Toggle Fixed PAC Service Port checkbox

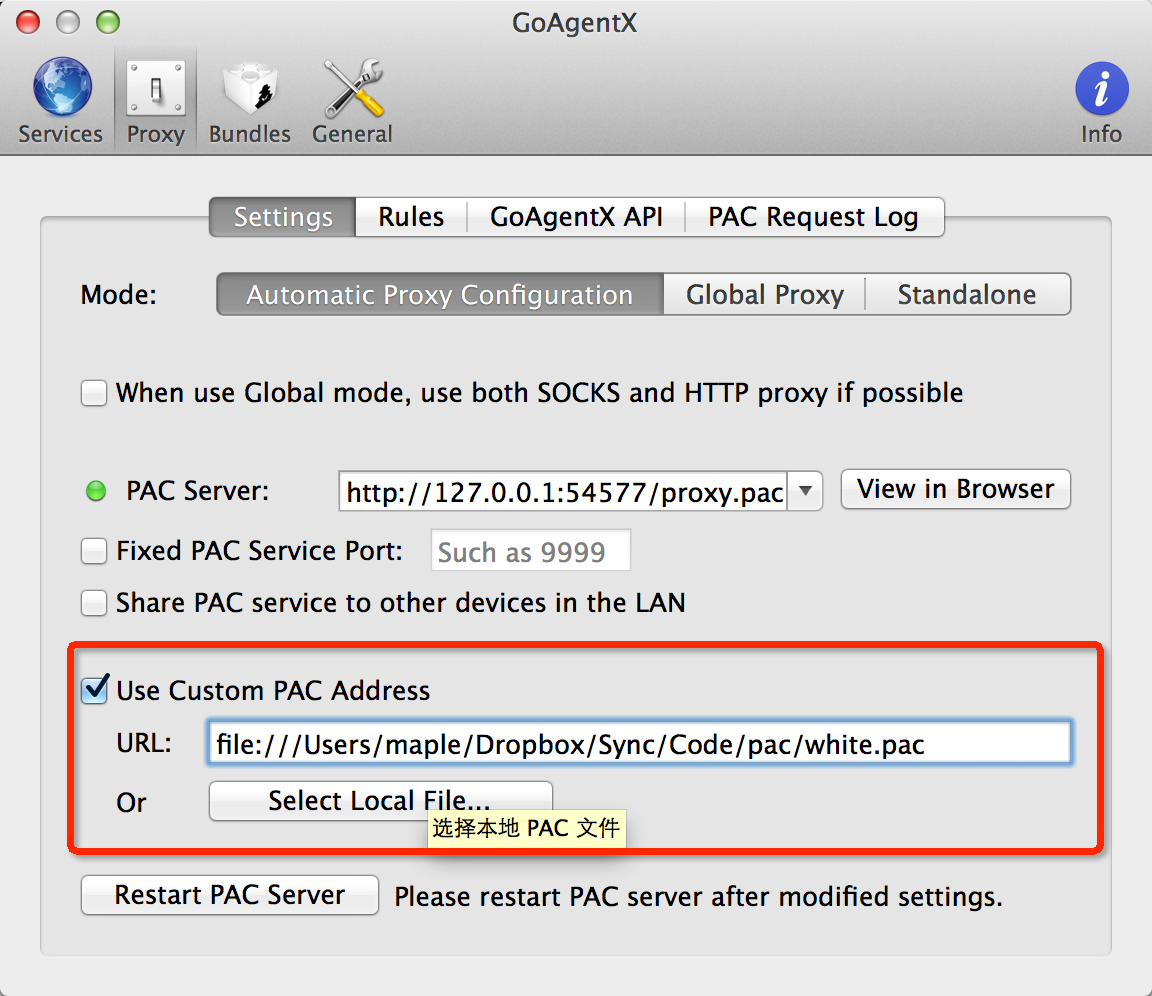pos(94,551)
